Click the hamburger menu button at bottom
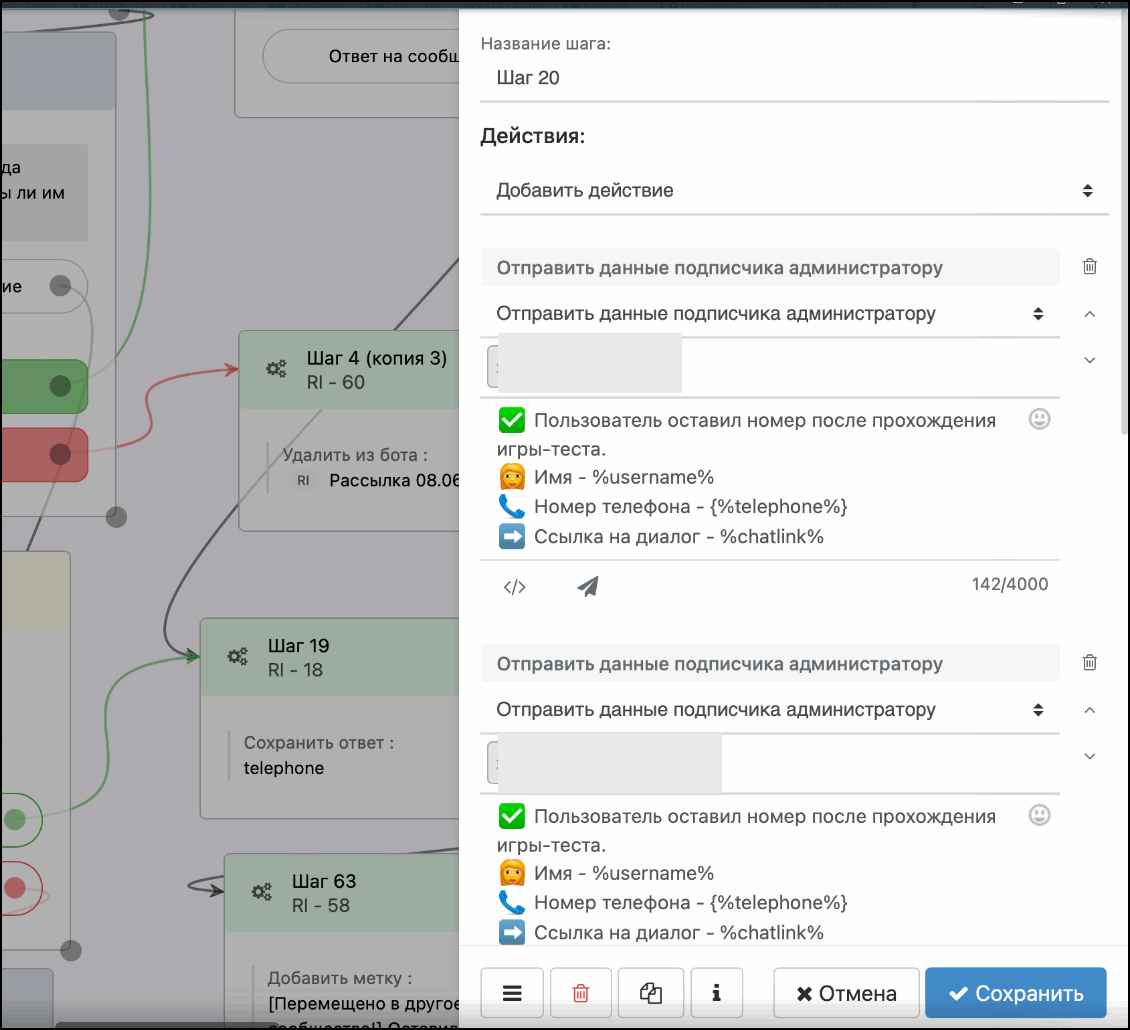This screenshot has height=1030, width=1130. click(512, 993)
